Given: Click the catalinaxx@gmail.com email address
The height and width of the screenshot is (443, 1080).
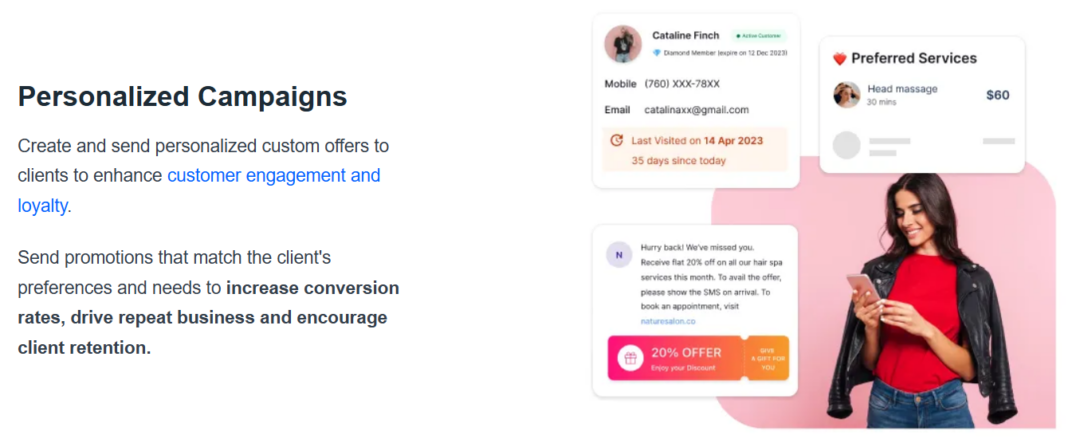Looking at the screenshot, I should pos(696,110).
